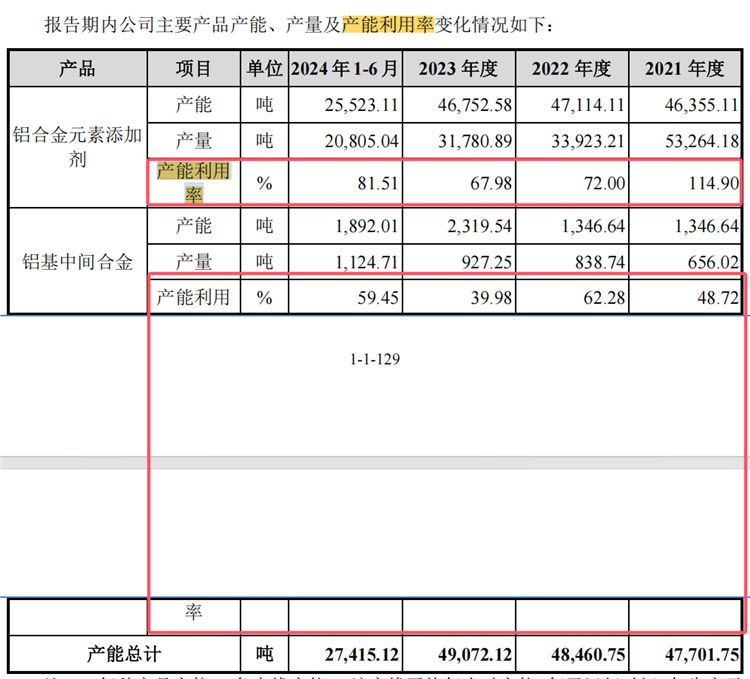Click the '产能总计' row label
This screenshot has width=750, height=679.
(124, 654)
